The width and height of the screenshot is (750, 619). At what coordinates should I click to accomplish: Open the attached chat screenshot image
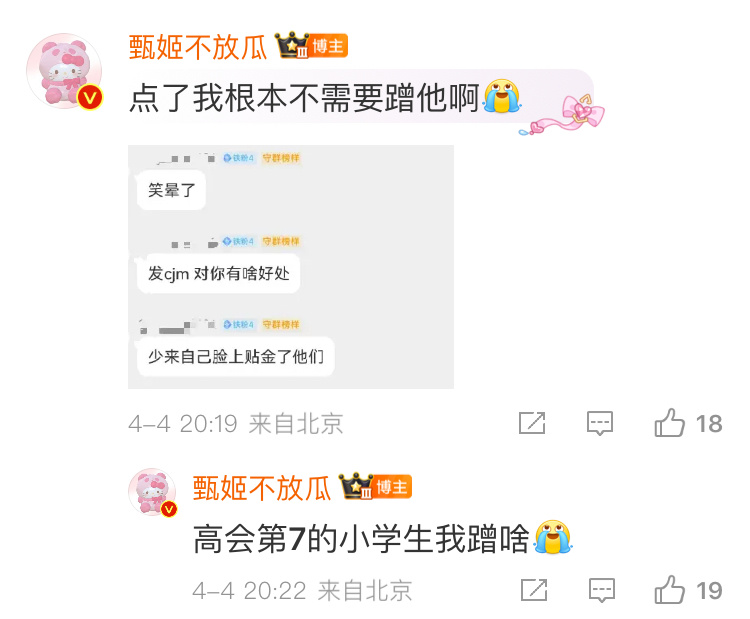point(291,267)
